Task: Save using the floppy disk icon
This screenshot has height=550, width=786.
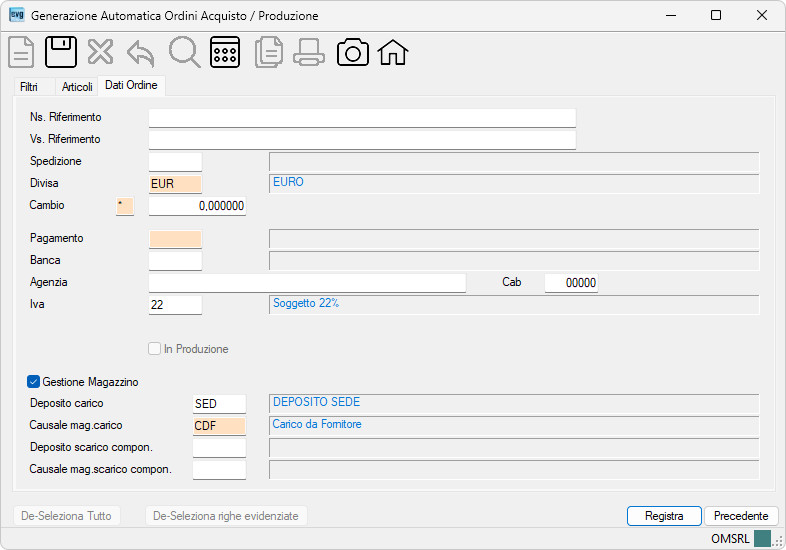Action: tap(61, 52)
